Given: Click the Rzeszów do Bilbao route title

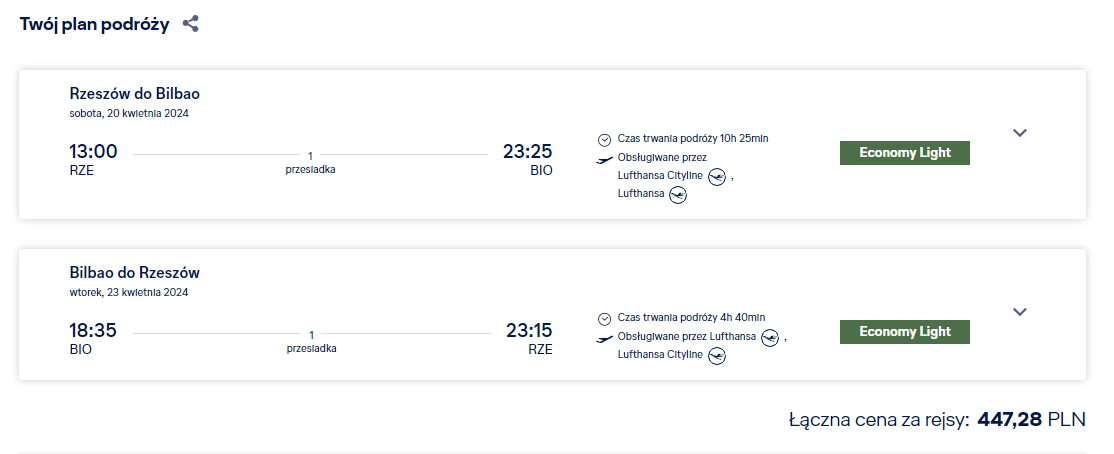Looking at the screenshot, I should 135,94.
